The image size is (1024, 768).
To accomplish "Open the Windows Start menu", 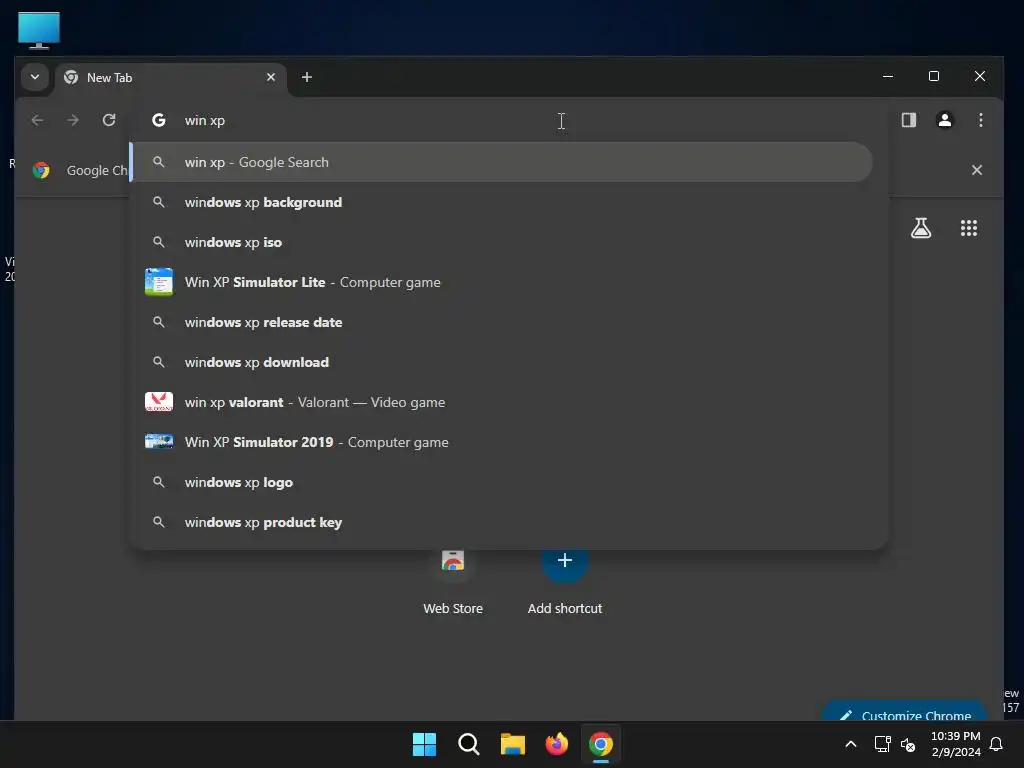I will [x=424, y=744].
